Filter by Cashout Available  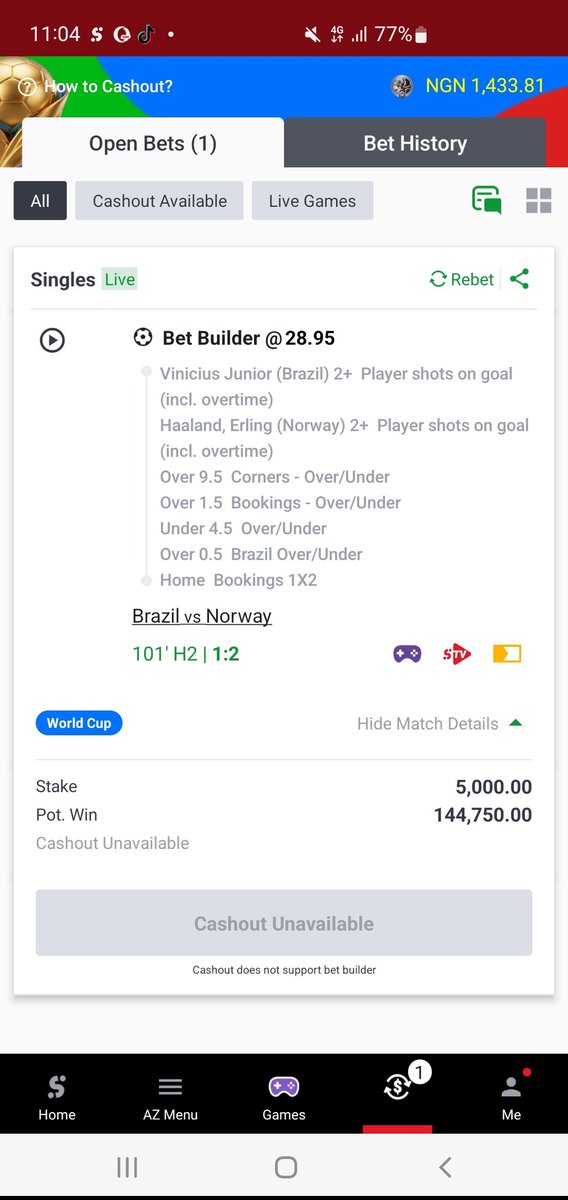coord(160,201)
